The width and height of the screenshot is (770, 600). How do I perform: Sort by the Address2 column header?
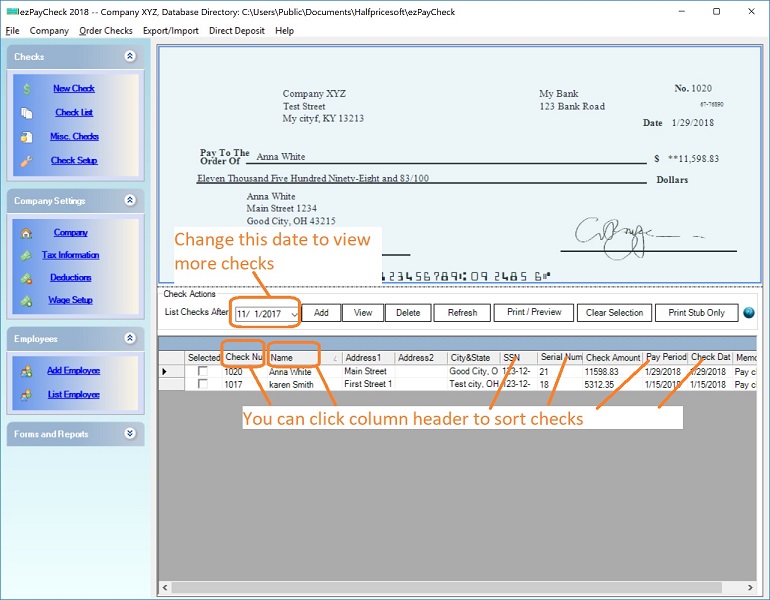click(421, 357)
